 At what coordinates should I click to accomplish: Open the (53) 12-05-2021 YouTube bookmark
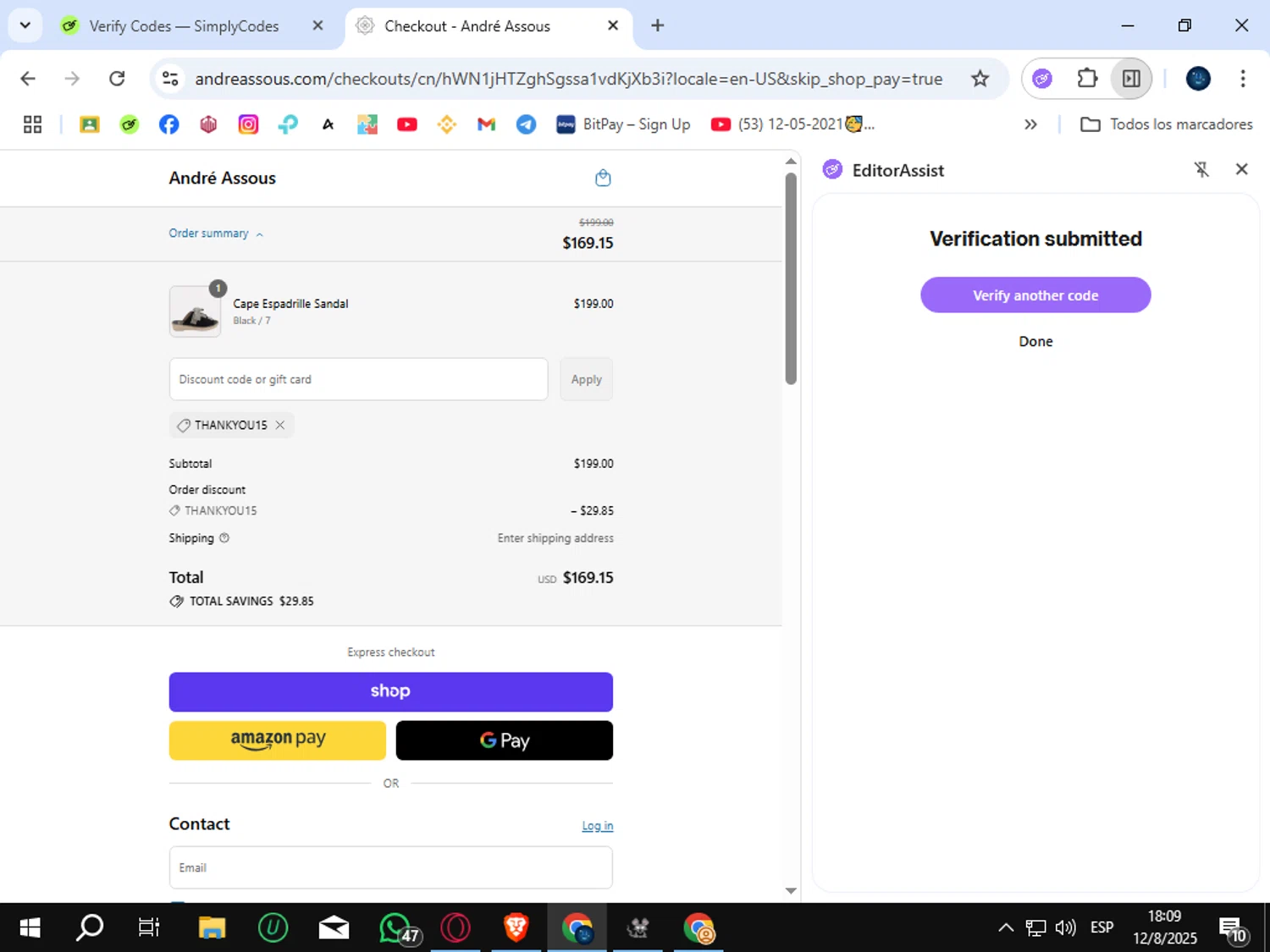click(792, 124)
